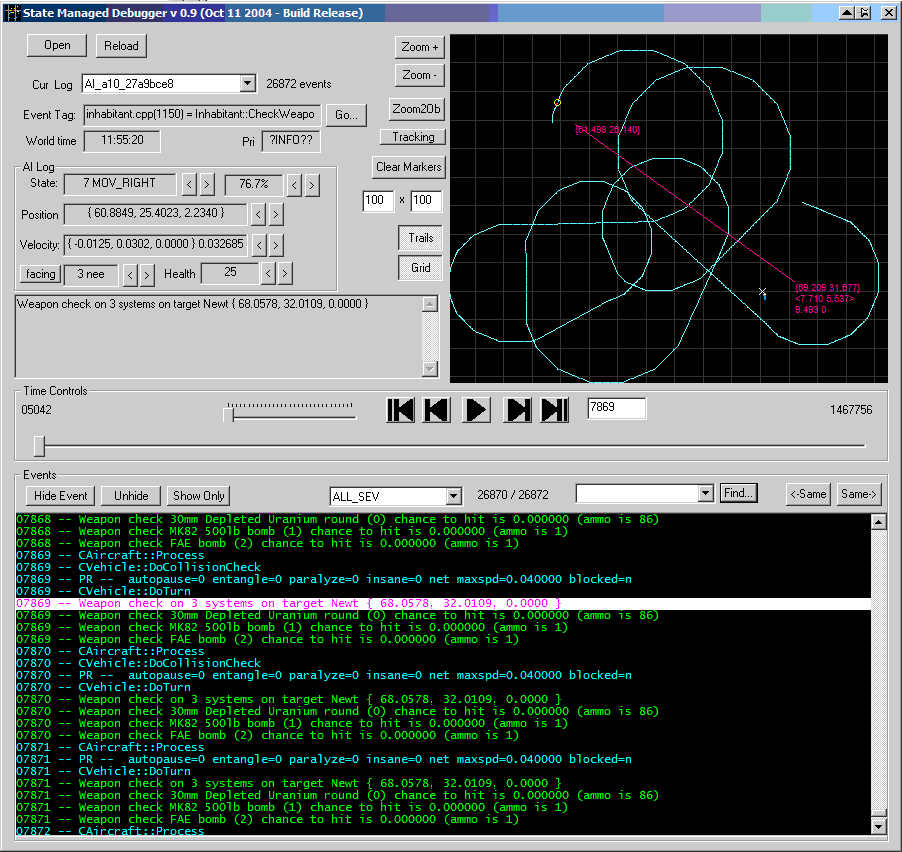Viewport: 902px width, 852px height.
Task: Toggle the Trails display button
Action: coord(420,238)
